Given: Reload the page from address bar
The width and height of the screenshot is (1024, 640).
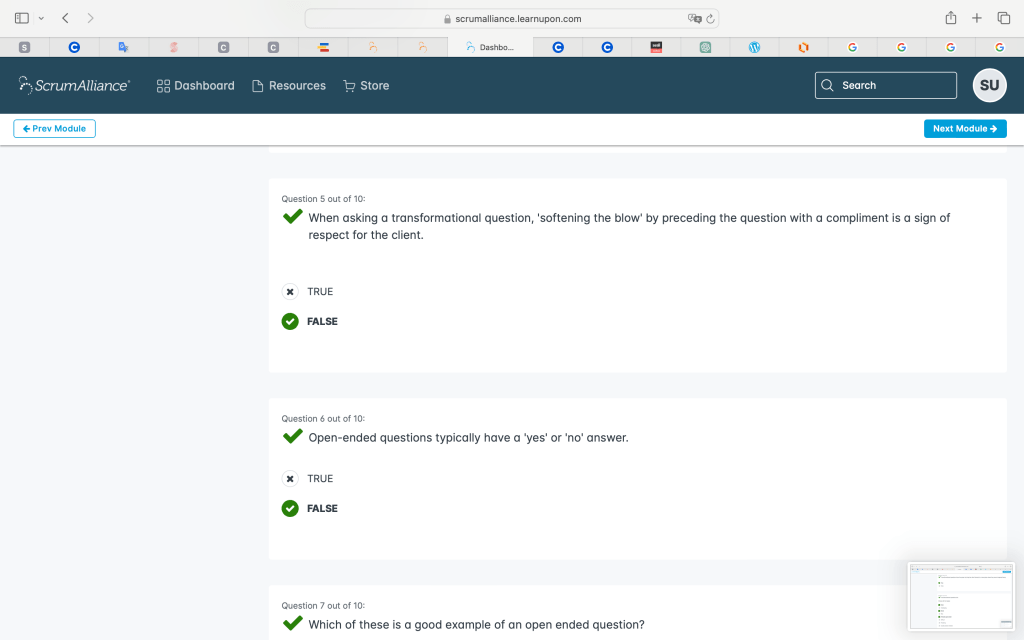Looking at the screenshot, I should pos(711,19).
